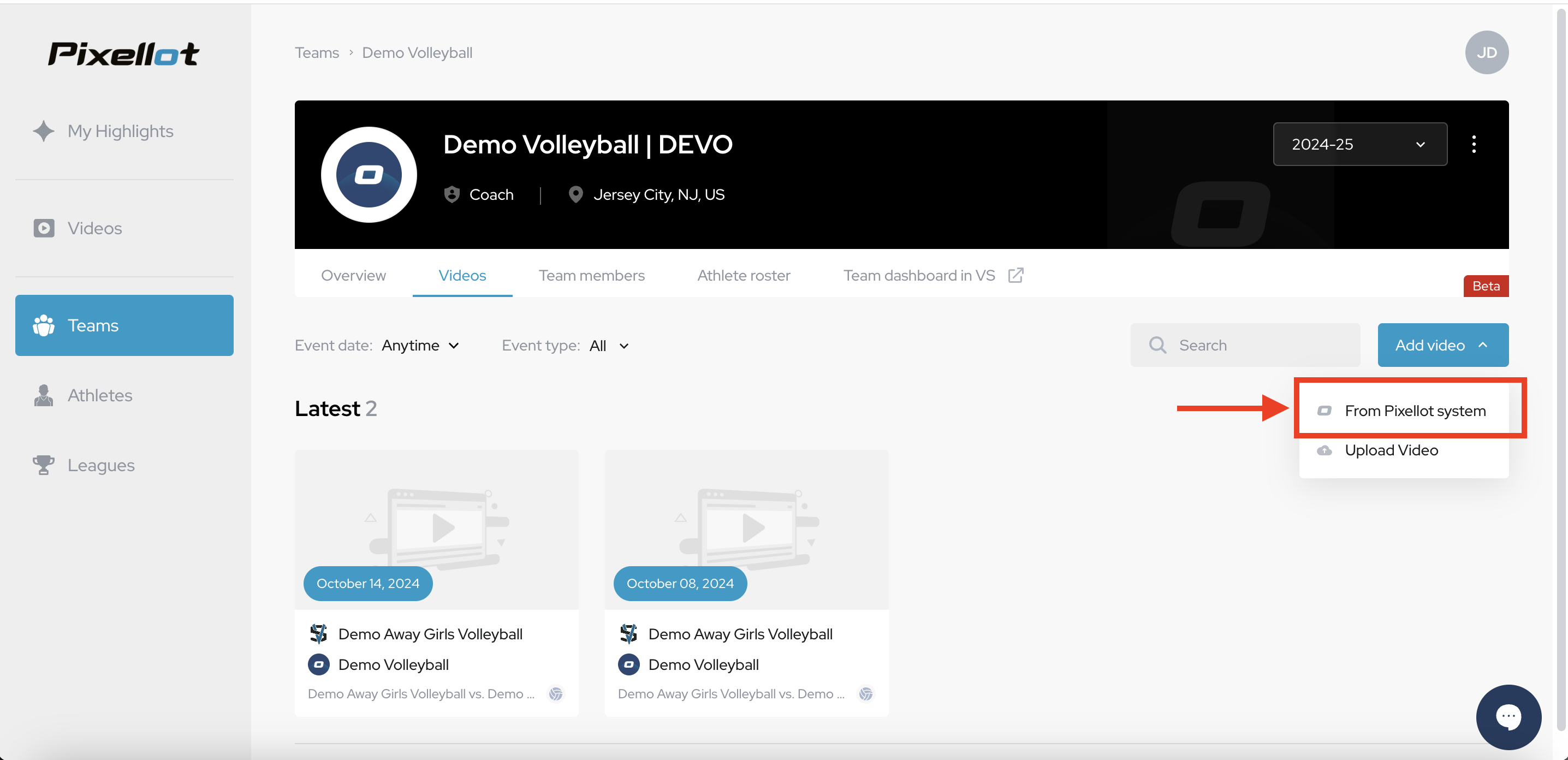Choose the Upload Video option
1568x760 pixels.
[x=1403, y=450]
